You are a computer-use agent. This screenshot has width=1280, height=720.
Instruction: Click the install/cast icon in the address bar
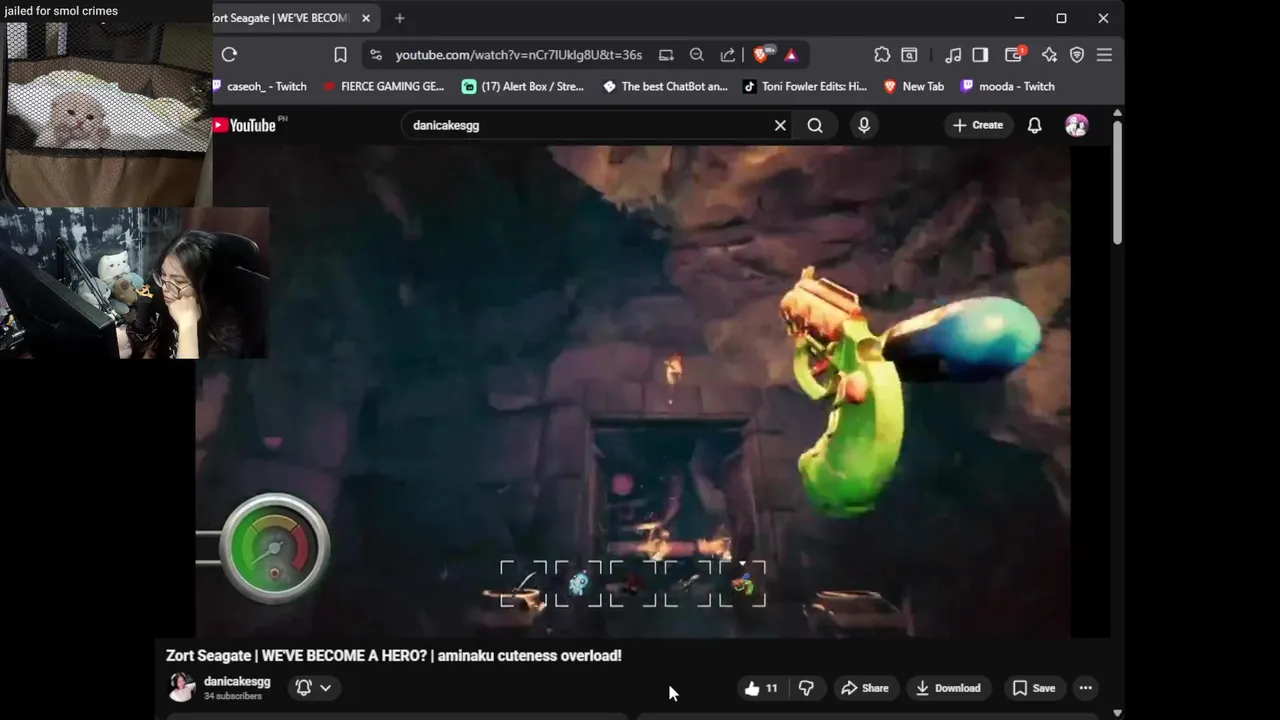click(666, 55)
